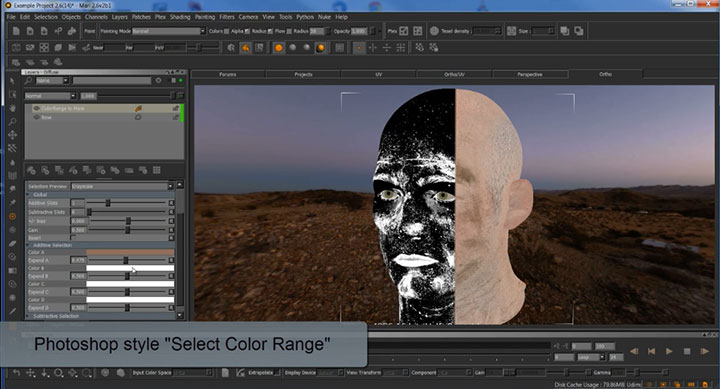Click the pin tool in left toolbar

pyautogui.click(x=12, y=203)
